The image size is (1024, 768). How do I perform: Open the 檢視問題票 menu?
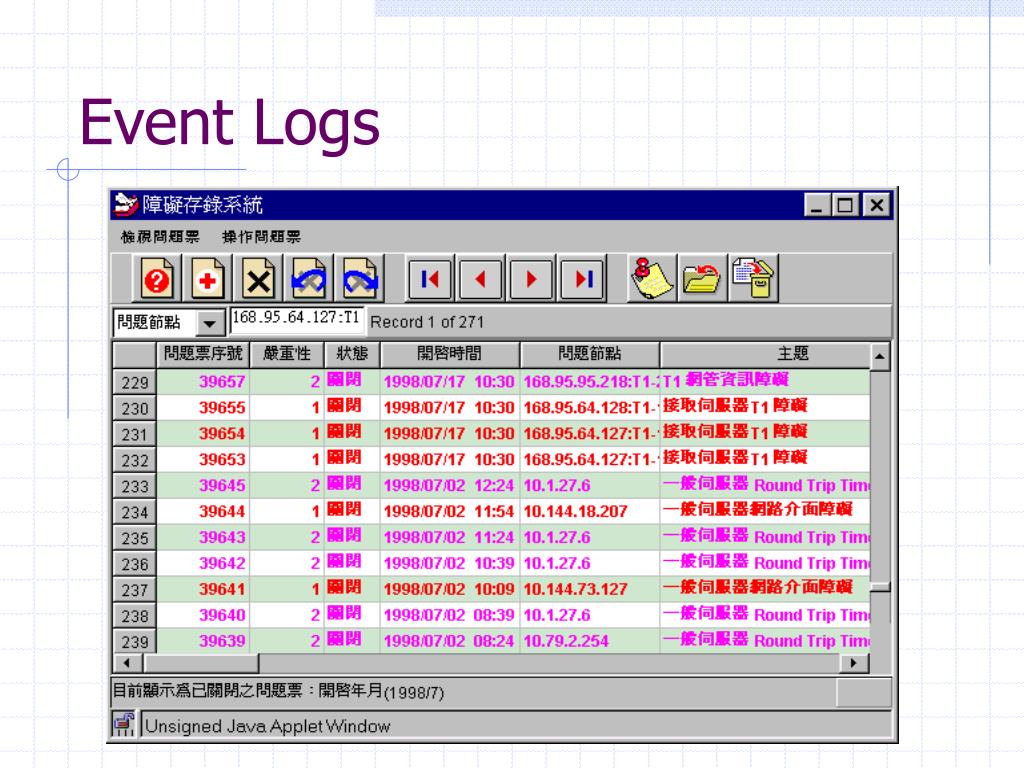click(x=160, y=237)
